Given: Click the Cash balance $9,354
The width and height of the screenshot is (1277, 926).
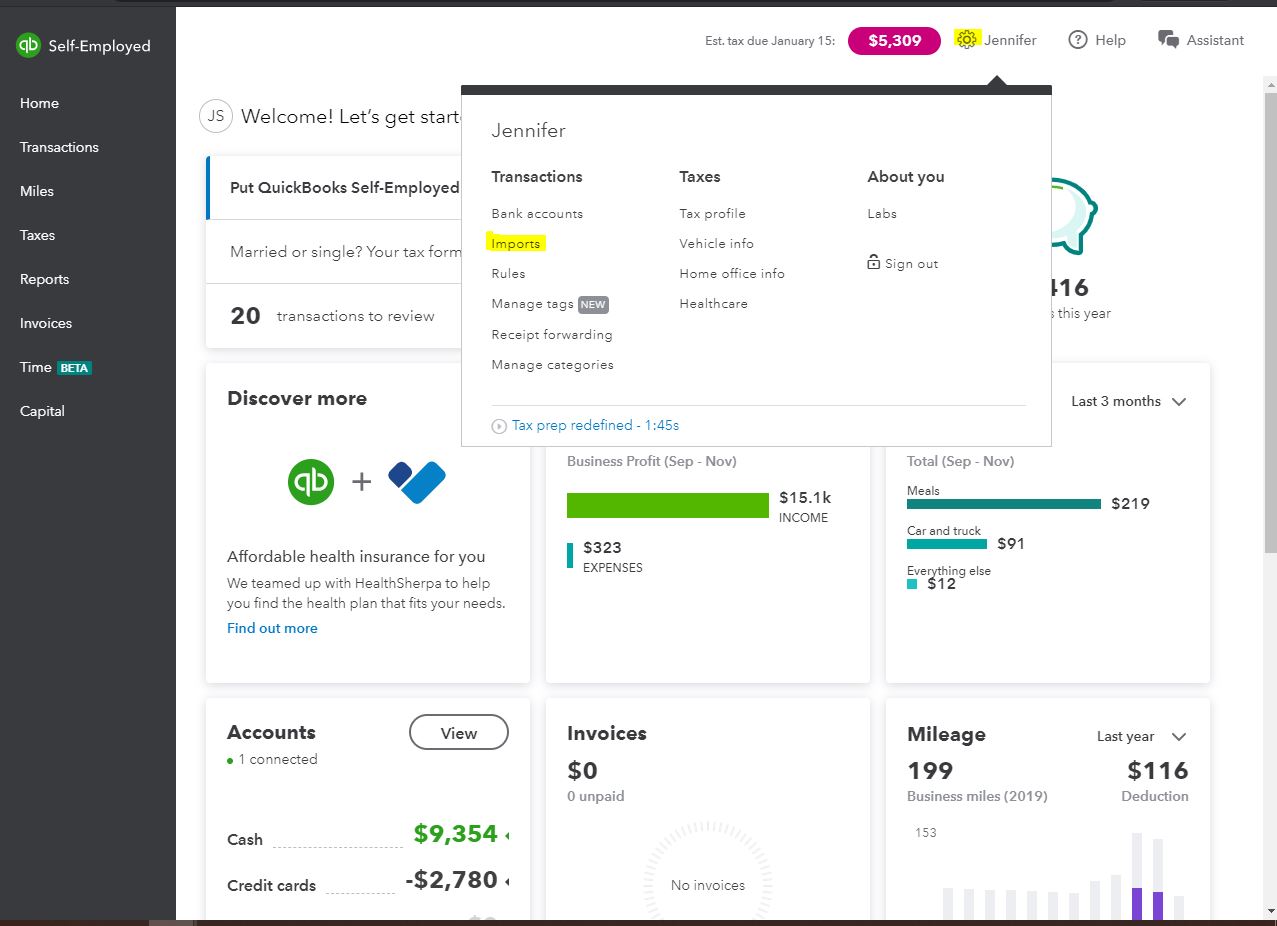Looking at the screenshot, I should (x=456, y=833).
